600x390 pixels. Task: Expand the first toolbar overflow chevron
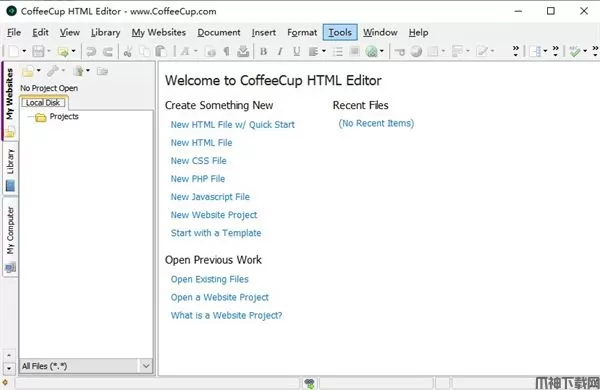[x=516, y=51]
